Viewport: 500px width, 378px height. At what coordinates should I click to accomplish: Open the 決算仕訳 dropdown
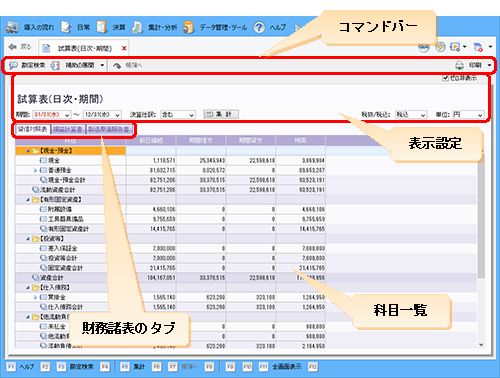[192, 115]
